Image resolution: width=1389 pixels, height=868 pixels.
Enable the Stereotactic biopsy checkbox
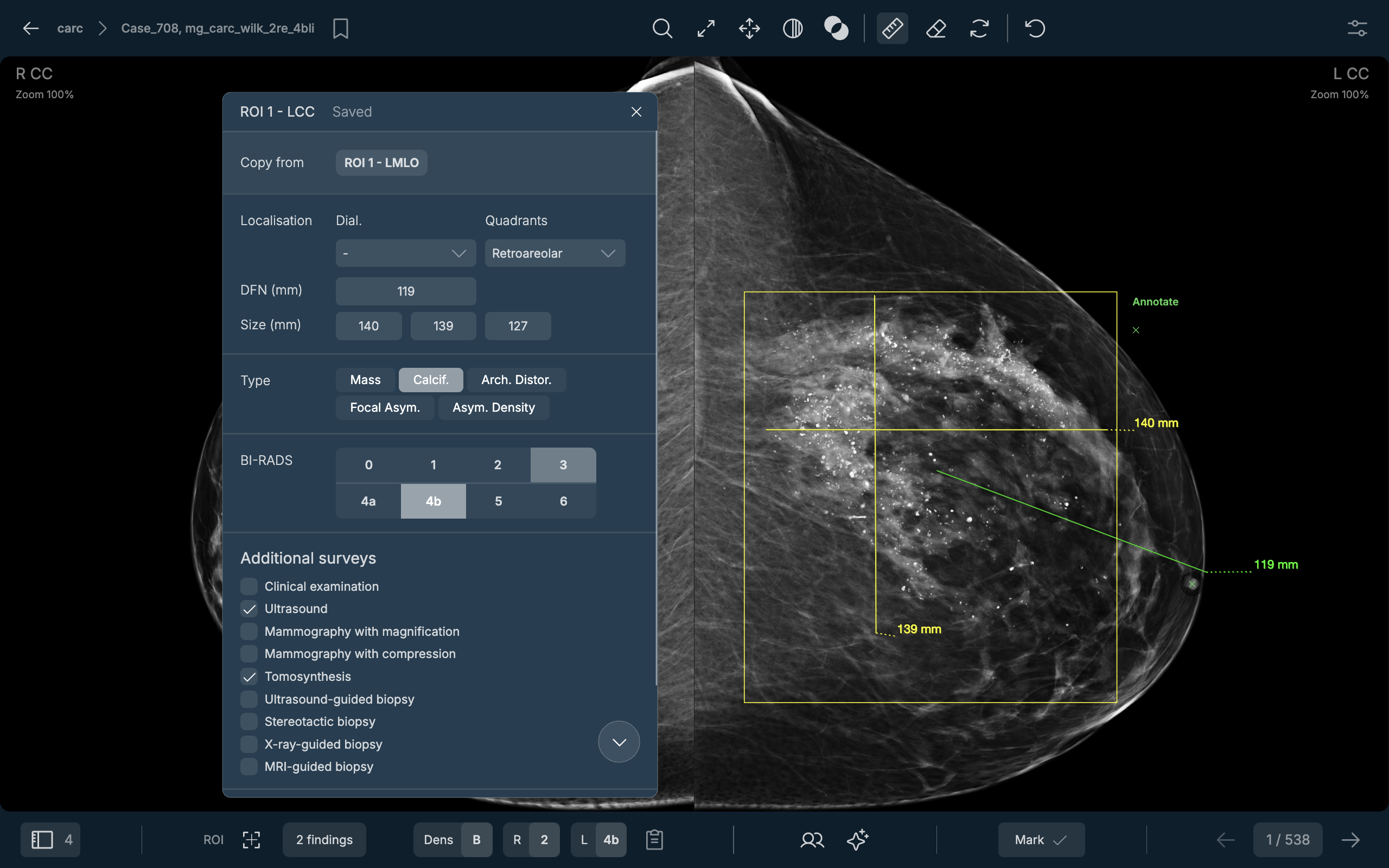pos(249,722)
